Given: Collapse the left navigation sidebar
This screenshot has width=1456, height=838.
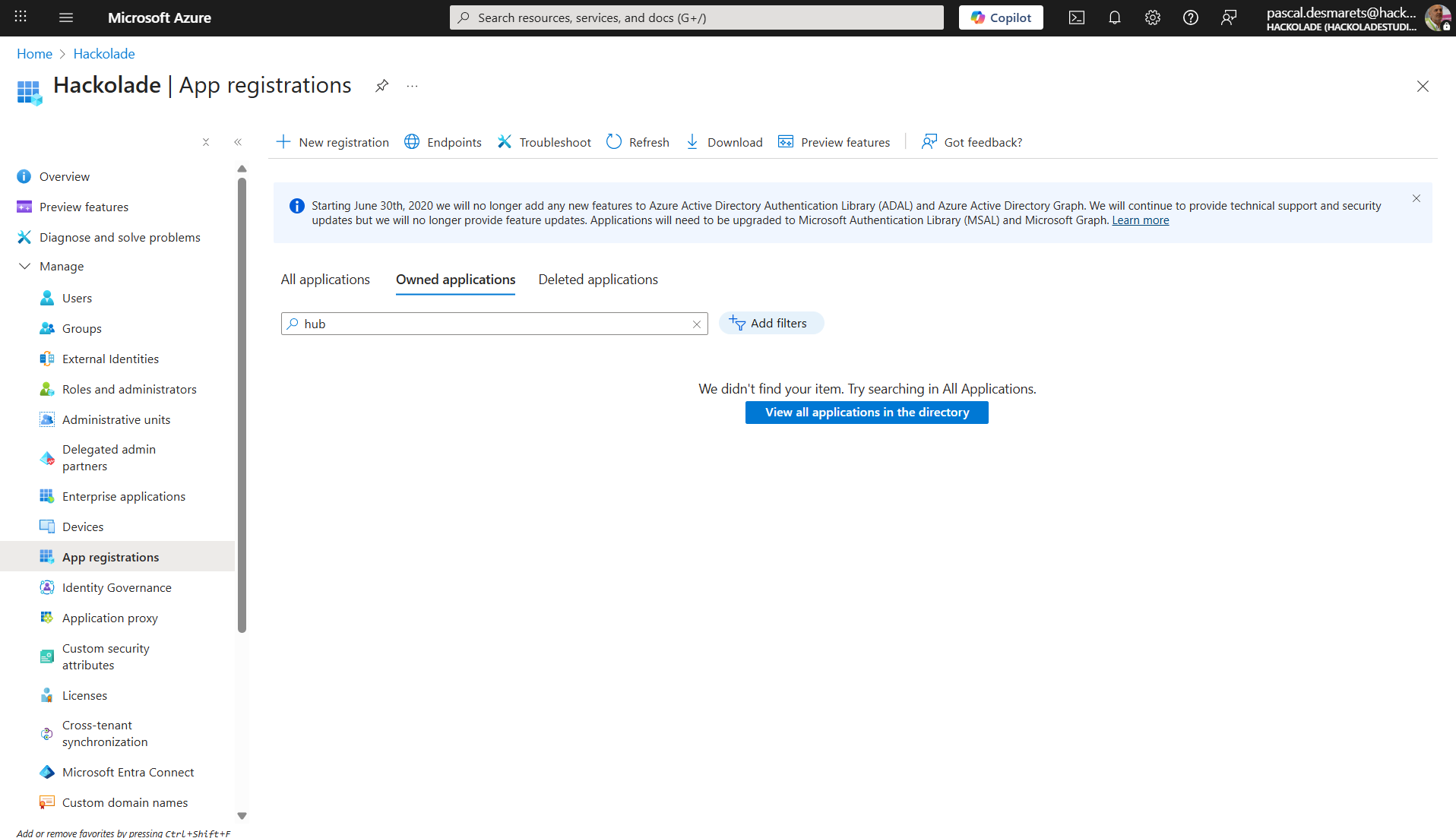Looking at the screenshot, I should coord(238,141).
